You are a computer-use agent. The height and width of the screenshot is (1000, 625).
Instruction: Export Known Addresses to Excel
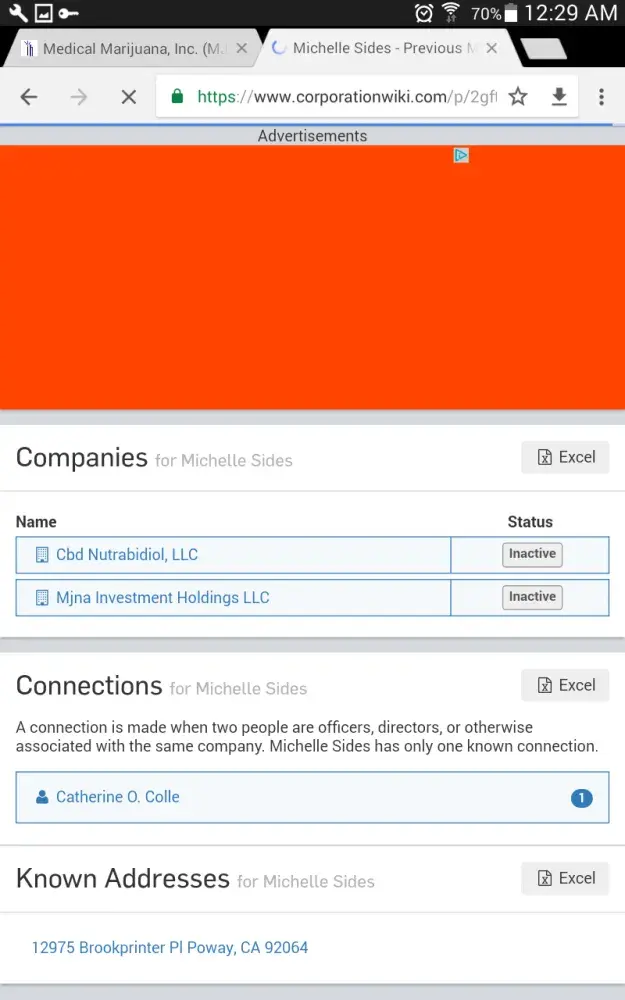point(565,878)
